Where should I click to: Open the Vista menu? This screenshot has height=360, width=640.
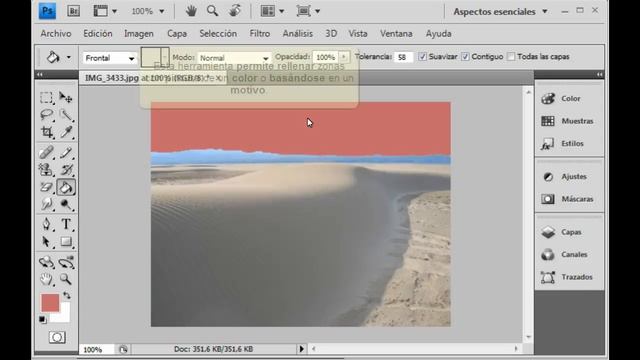click(358, 33)
